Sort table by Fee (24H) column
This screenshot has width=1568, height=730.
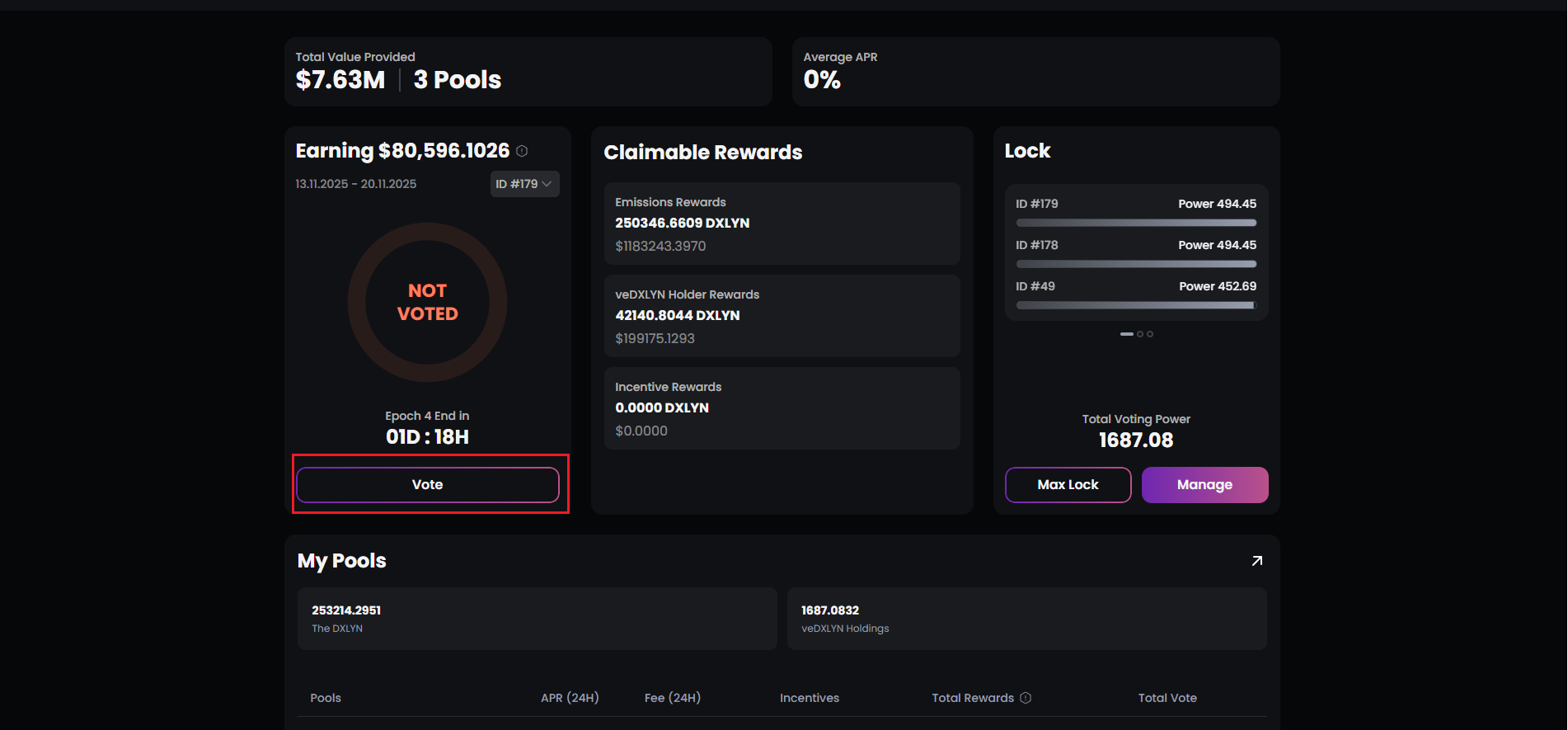[672, 698]
